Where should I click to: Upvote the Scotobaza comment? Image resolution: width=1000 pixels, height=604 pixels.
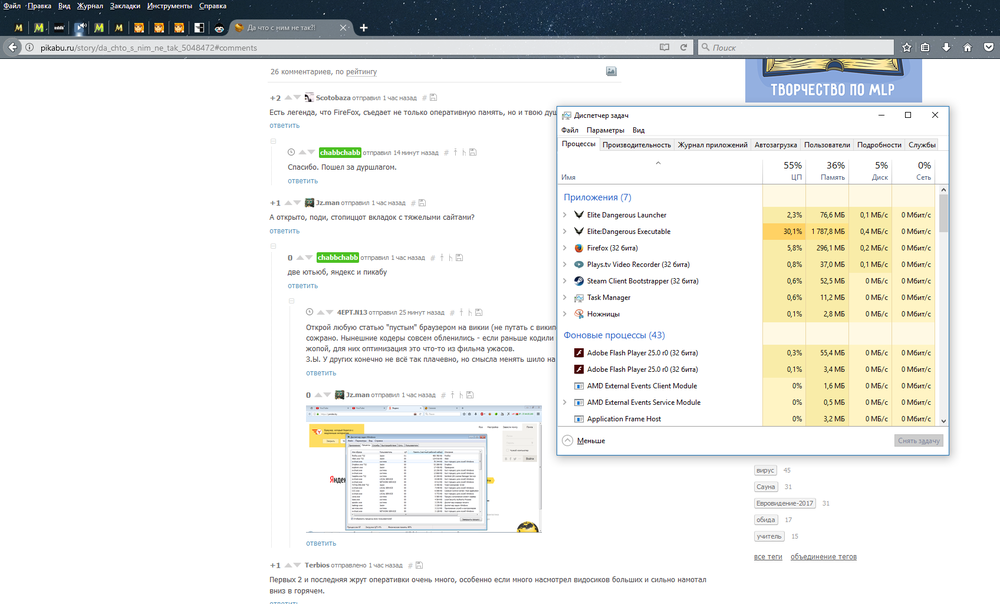288,98
